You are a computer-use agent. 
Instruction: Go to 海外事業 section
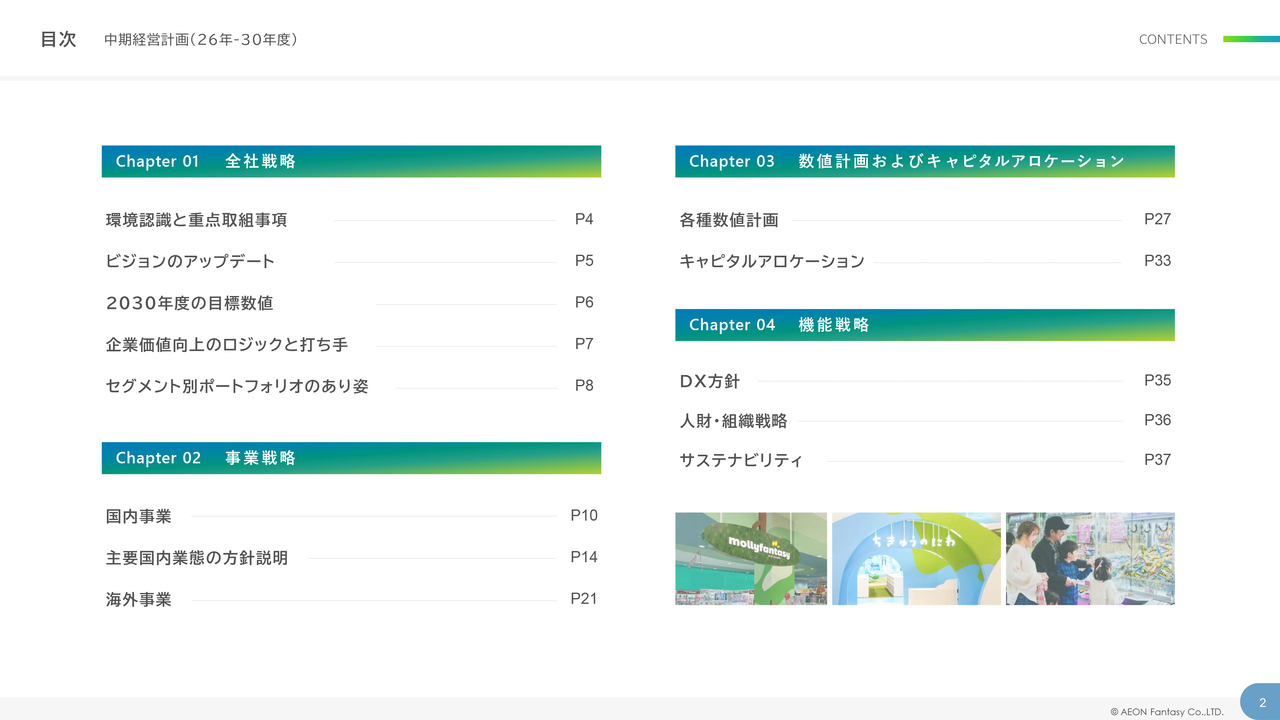(139, 600)
